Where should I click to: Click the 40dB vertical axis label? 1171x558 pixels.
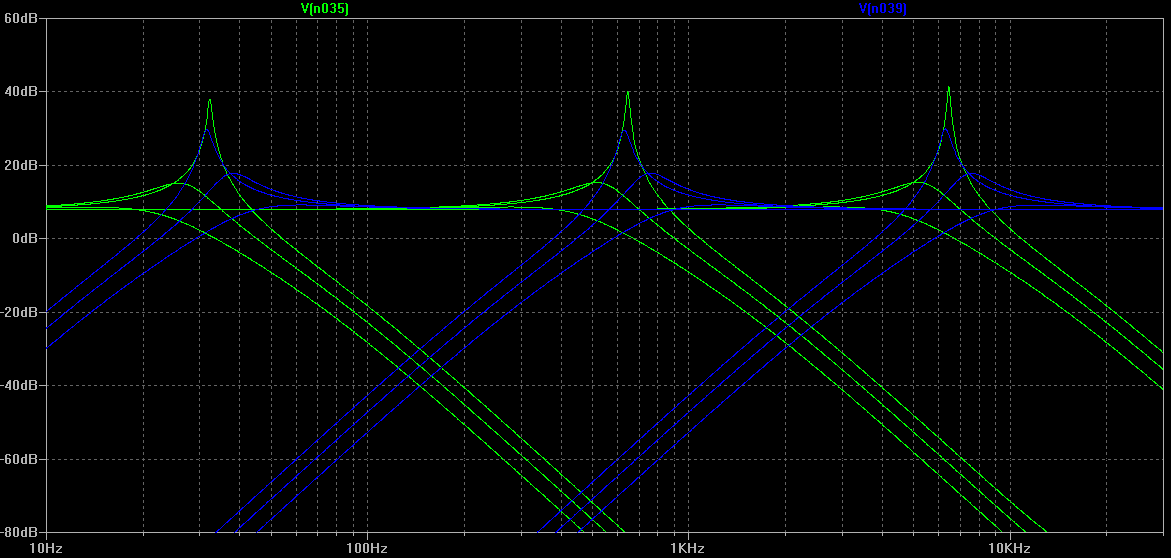pyautogui.click(x=20, y=91)
